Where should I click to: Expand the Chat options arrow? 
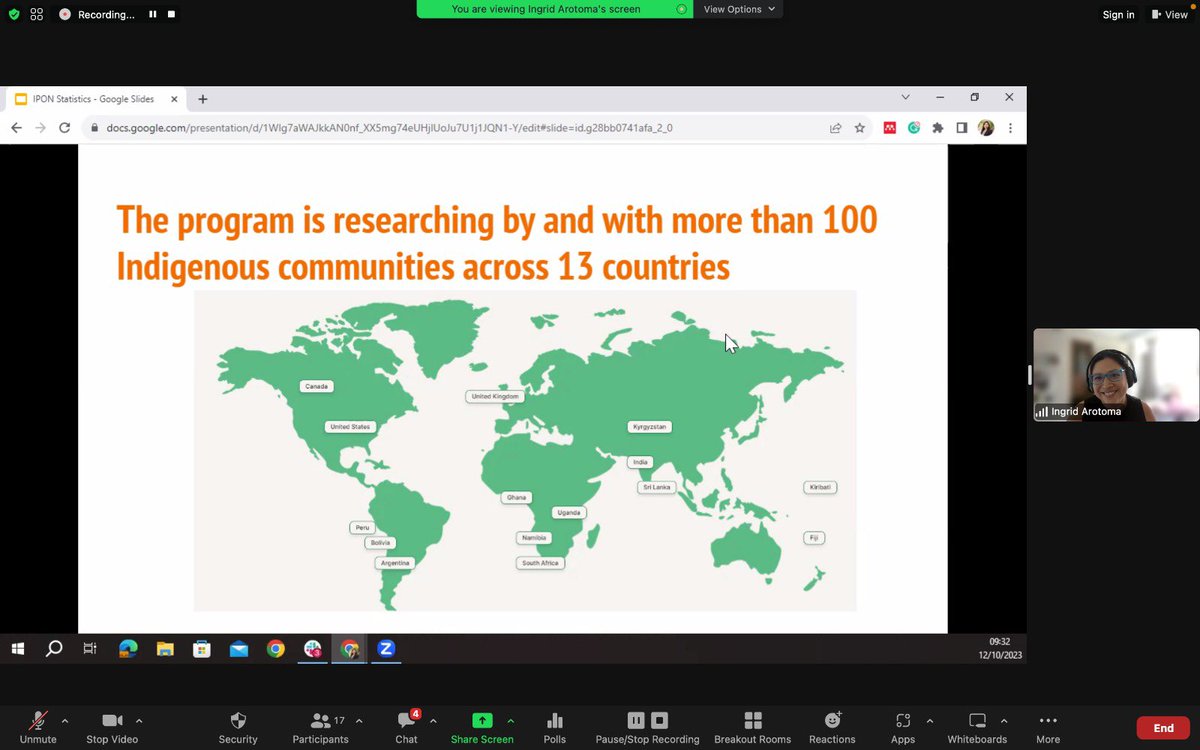click(x=434, y=720)
